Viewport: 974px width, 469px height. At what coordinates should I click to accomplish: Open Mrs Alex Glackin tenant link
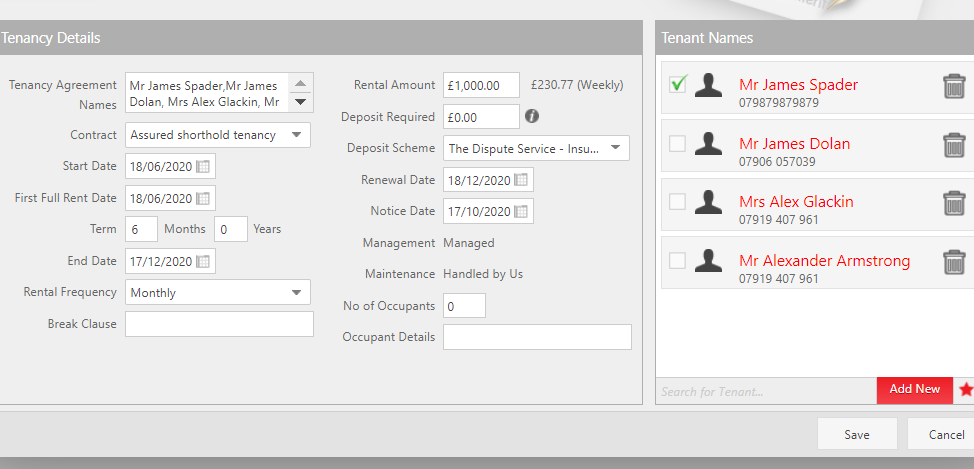click(796, 201)
